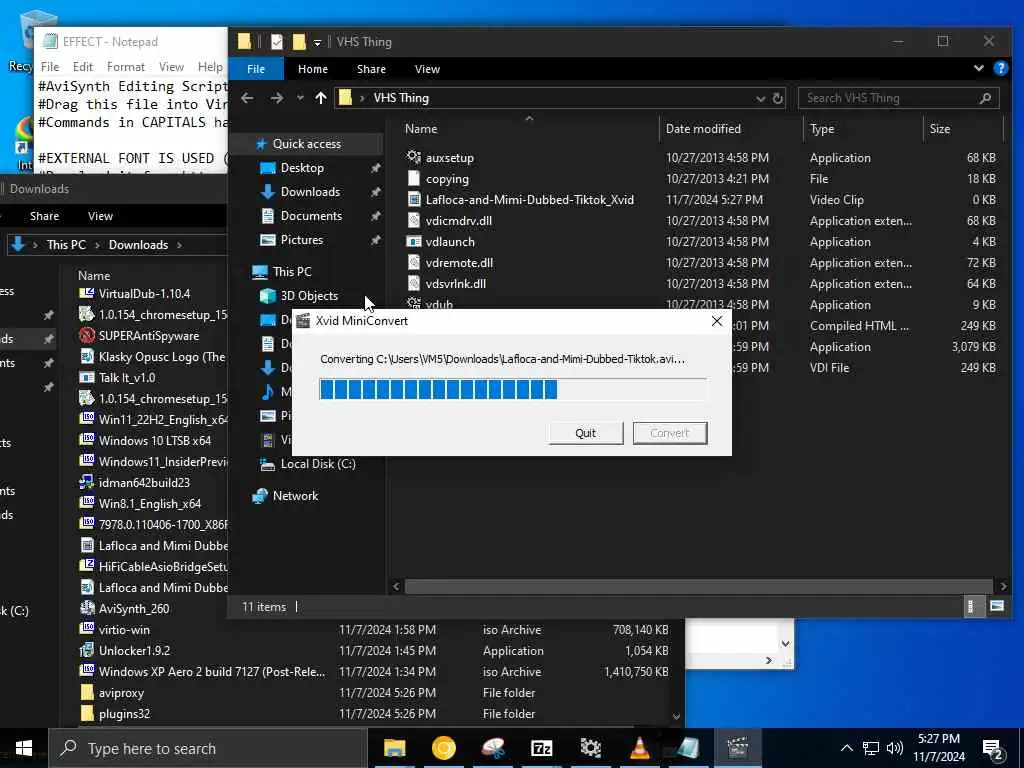Click the taskbar search box

pos(208,748)
